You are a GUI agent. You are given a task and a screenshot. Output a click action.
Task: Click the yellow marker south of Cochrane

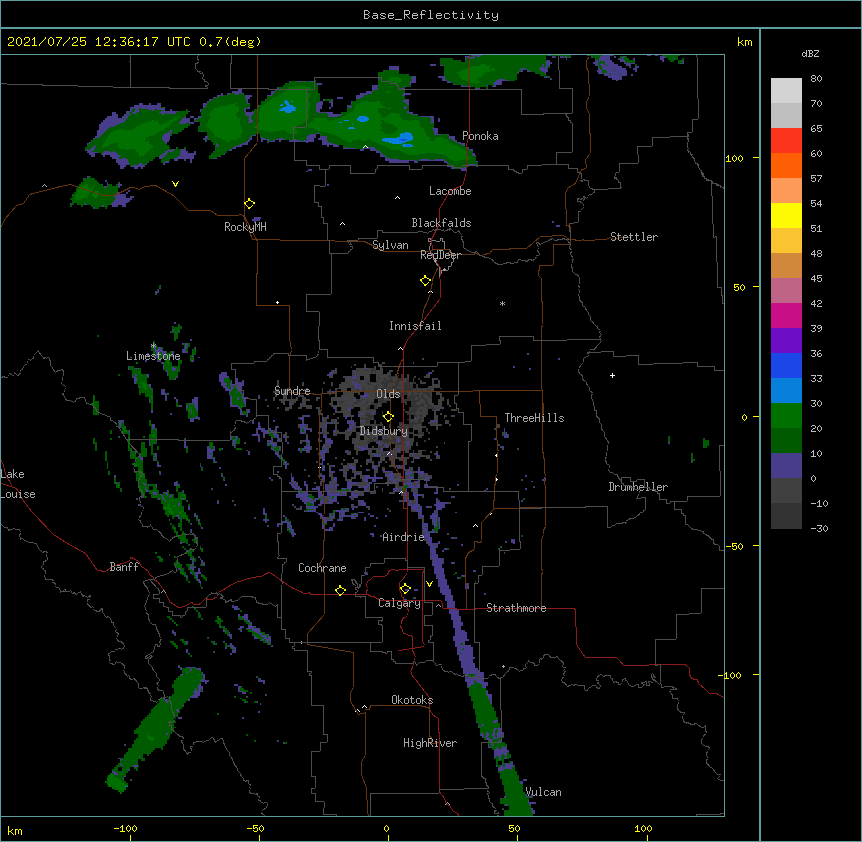[x=340, y=590]
